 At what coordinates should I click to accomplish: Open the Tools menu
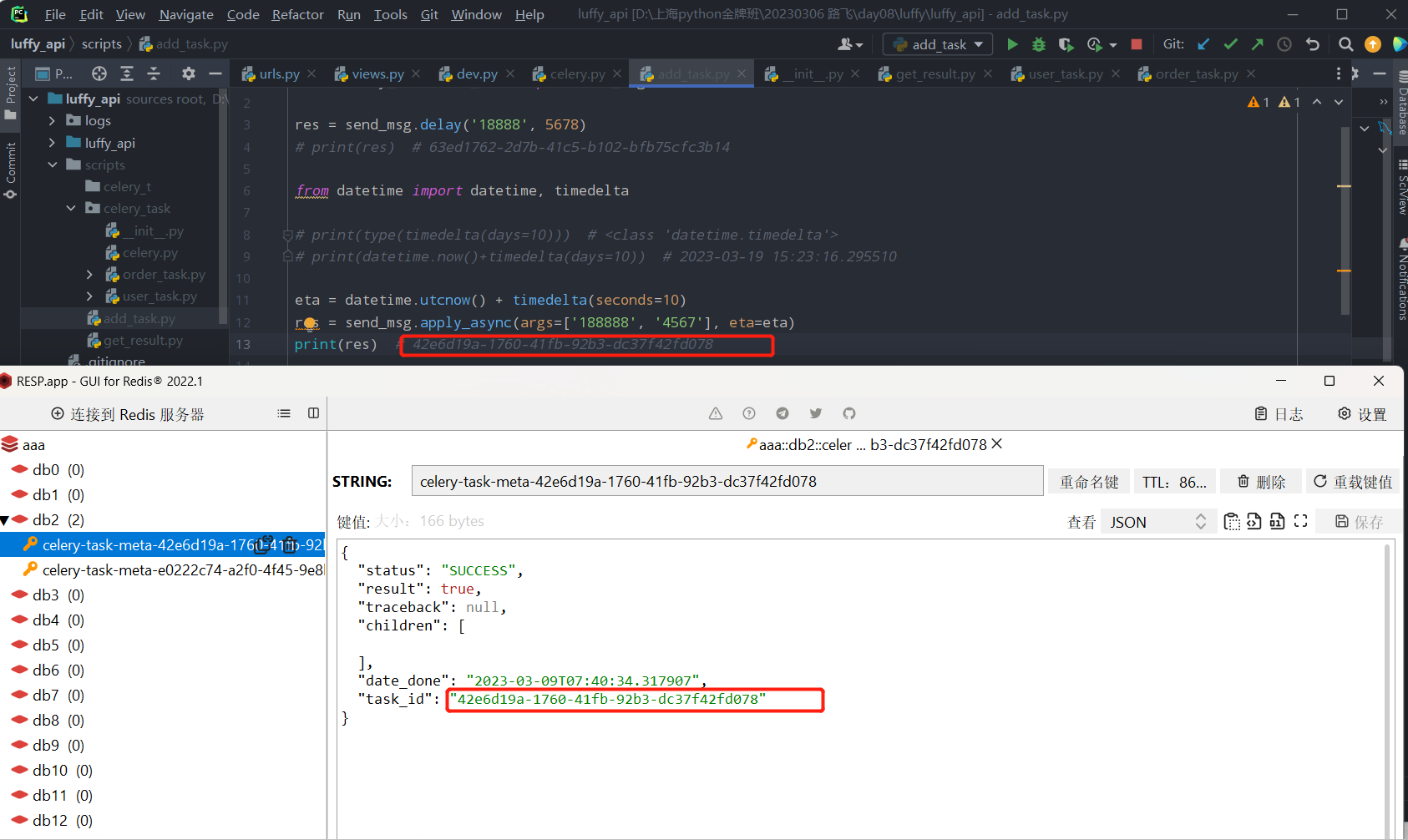click(x=390, y=14)
